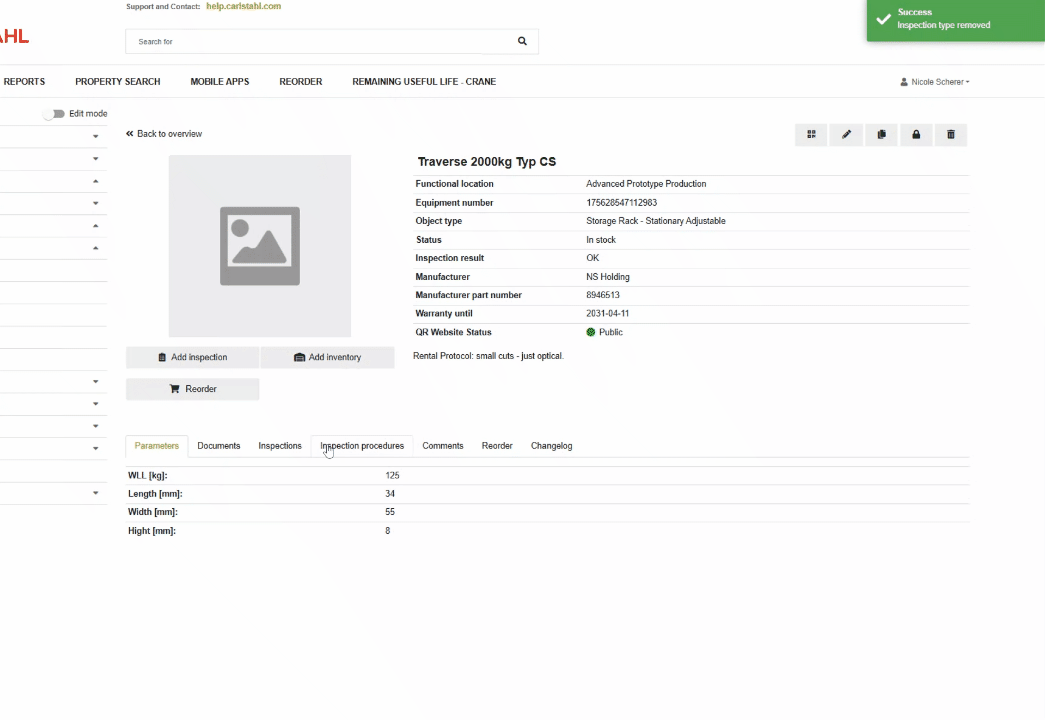Click into the Search for field
The width and height of the screenshot is (1045, 720).
point(317,42)
